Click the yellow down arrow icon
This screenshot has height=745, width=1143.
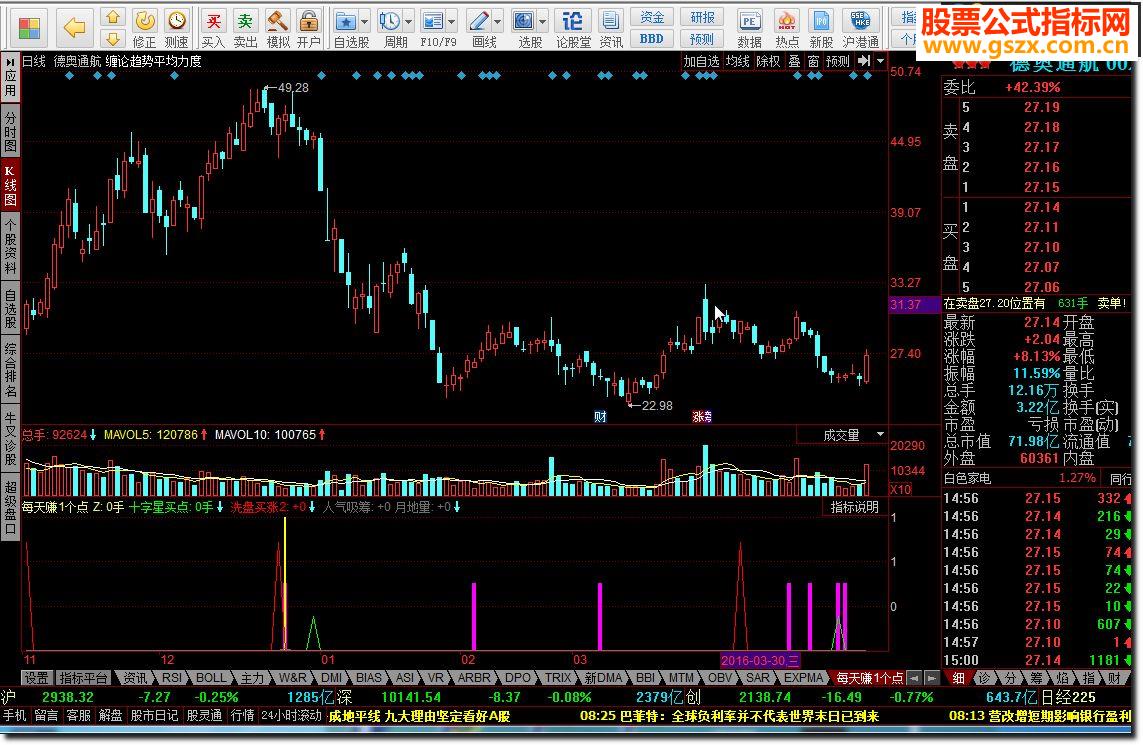[x=112, y=38]
